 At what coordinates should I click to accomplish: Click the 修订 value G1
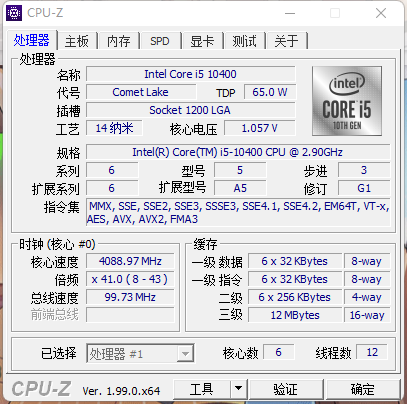[x=364, y=188]
